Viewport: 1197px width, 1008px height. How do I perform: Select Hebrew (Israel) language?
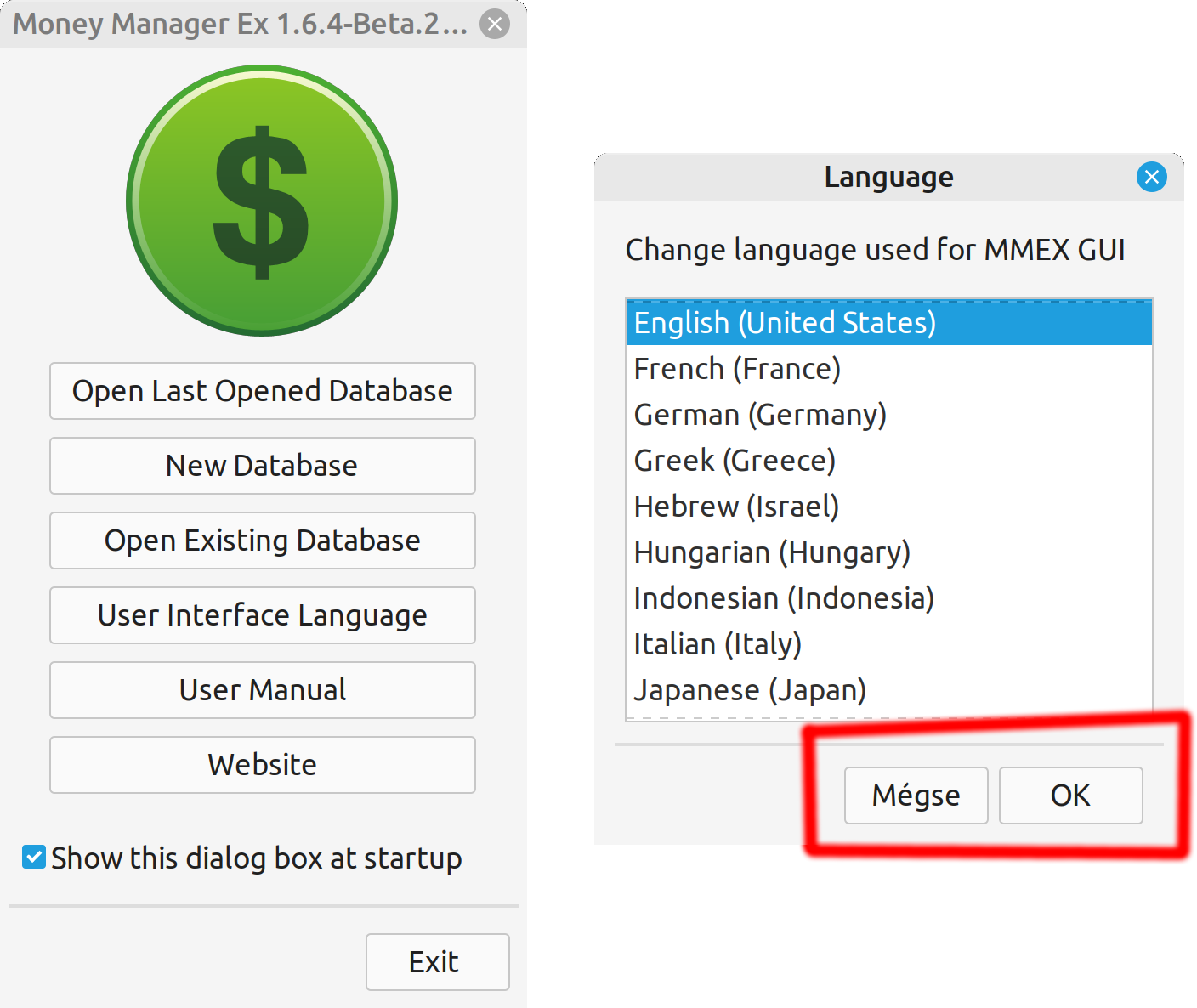[x=736, y=506]
